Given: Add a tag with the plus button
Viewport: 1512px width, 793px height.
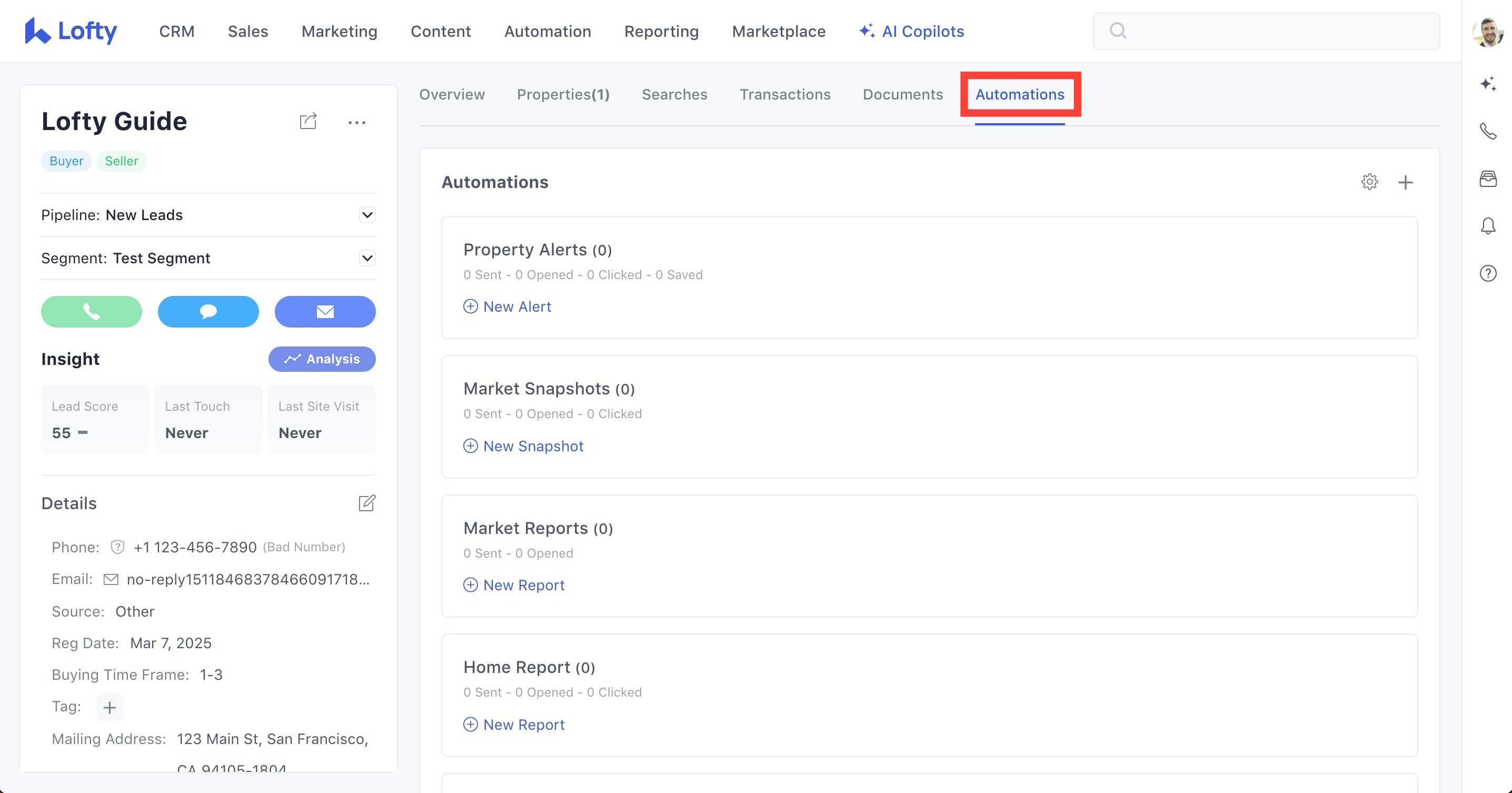Looking at the screenshot, I should (110, 707).
